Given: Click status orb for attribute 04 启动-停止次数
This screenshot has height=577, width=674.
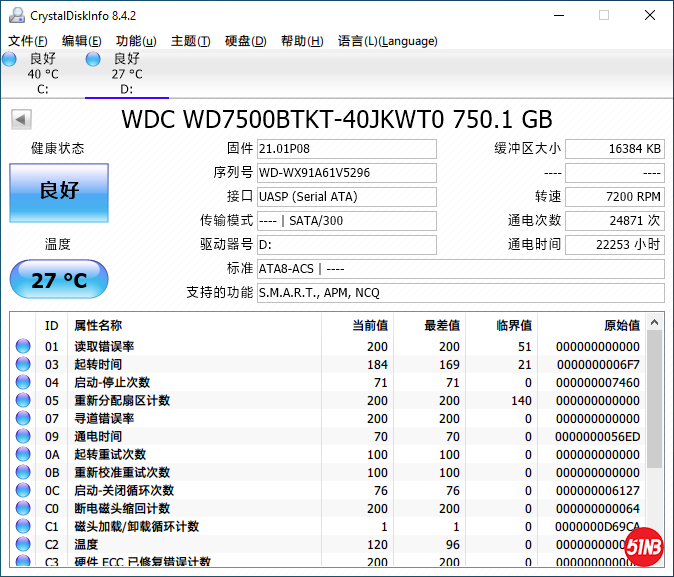Looking at the screenshot, I should click(23, 382).
